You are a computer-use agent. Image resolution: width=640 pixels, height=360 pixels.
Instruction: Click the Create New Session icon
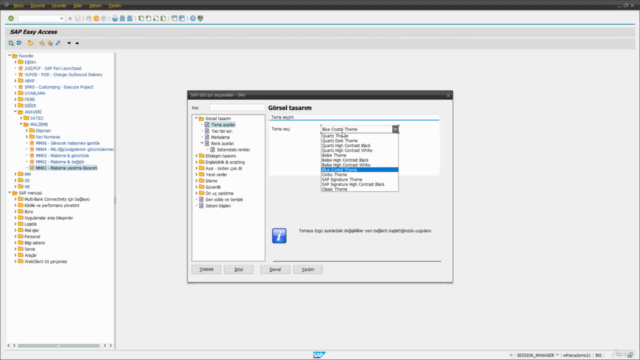click(174, 18)
